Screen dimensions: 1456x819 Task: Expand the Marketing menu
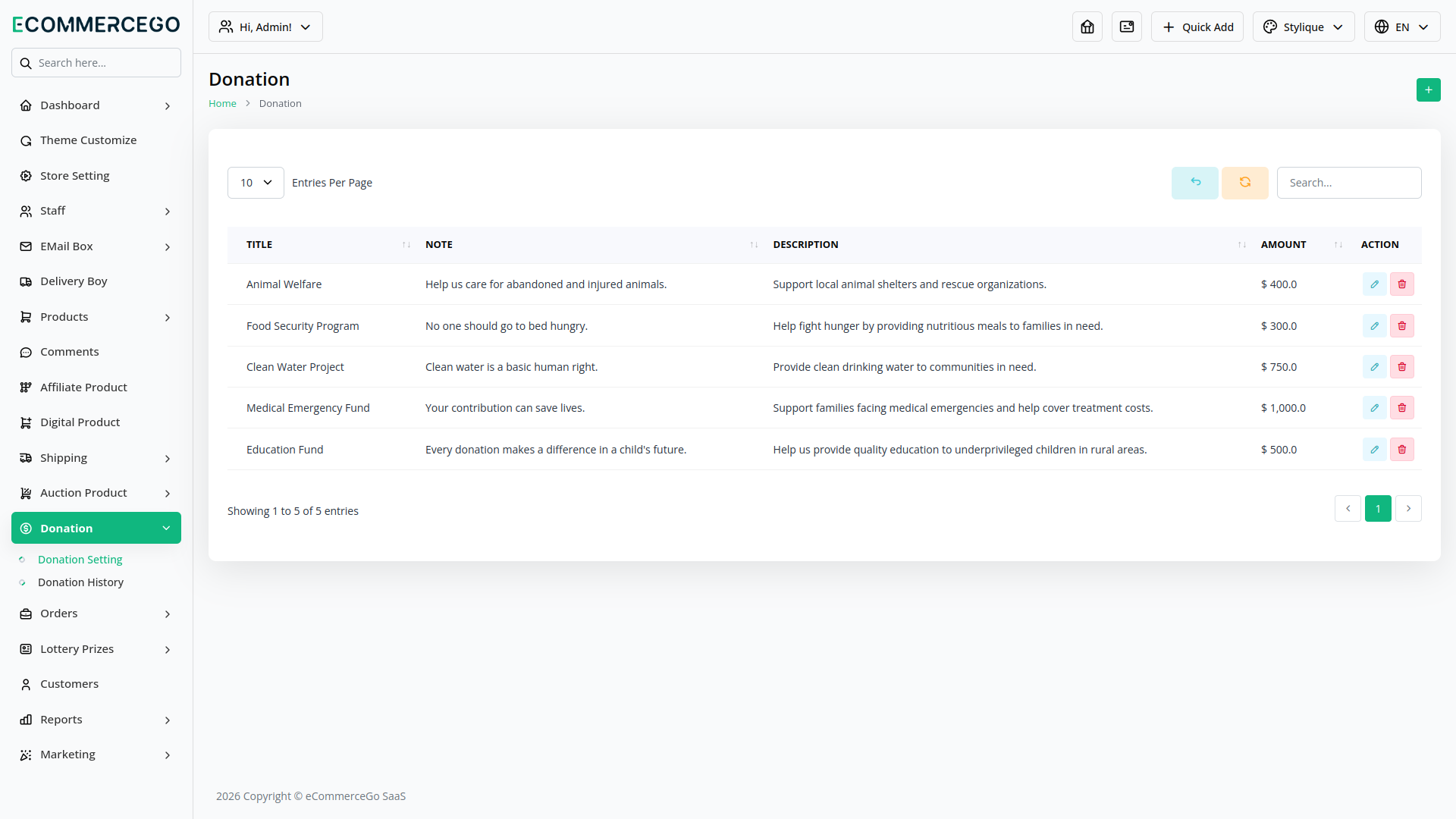(96, 755)
